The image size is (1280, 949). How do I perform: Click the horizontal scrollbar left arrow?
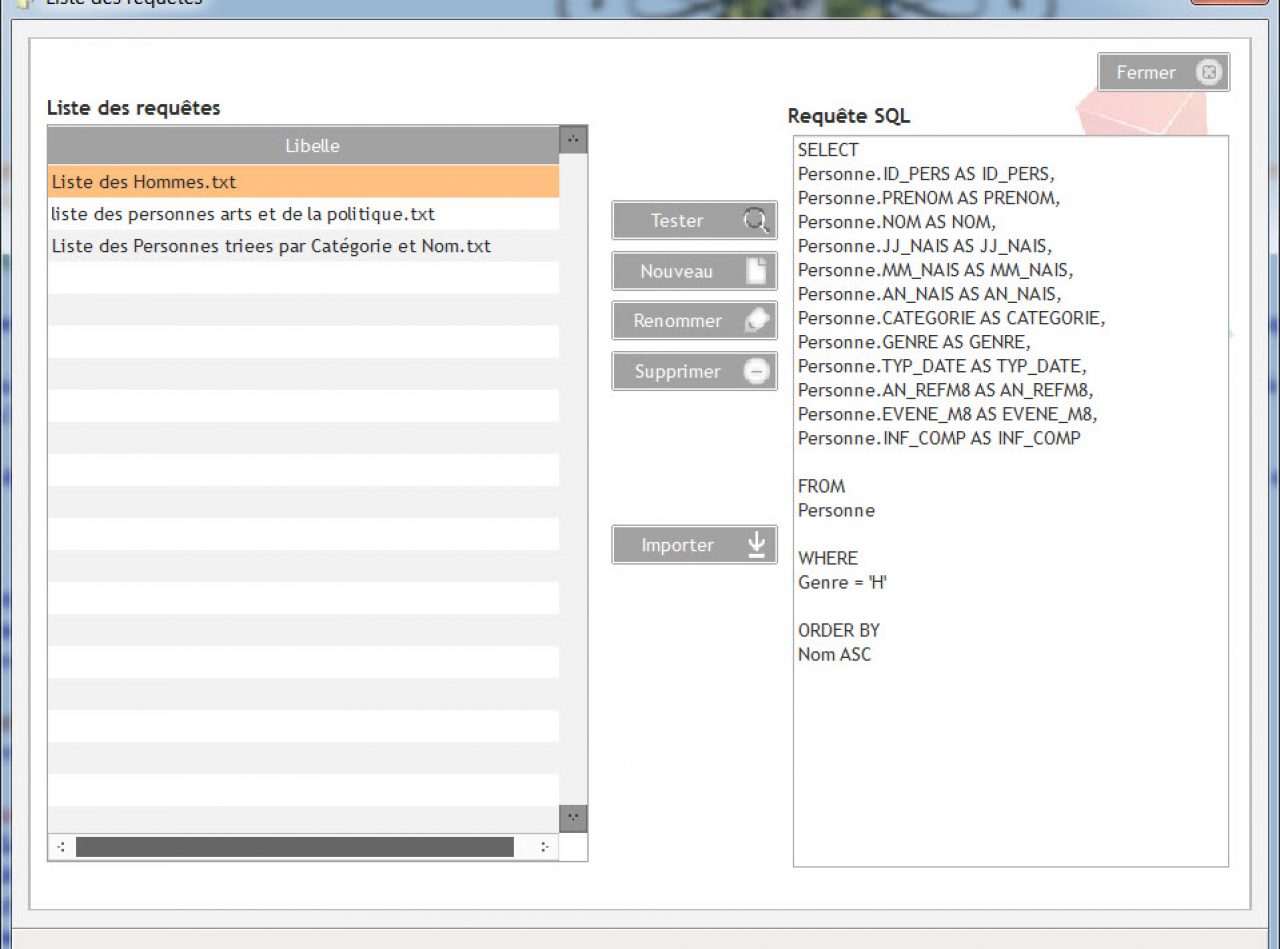61,847
